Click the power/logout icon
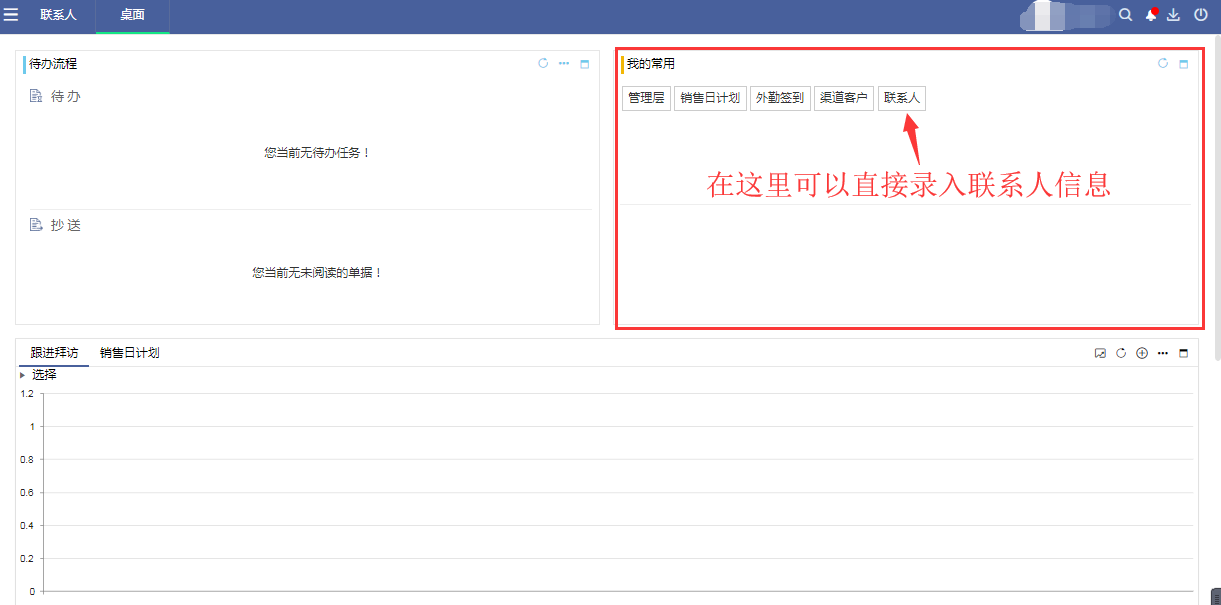Image resolution: width=1221 pixels, height=605 pixels. (x=1200, y=15)
